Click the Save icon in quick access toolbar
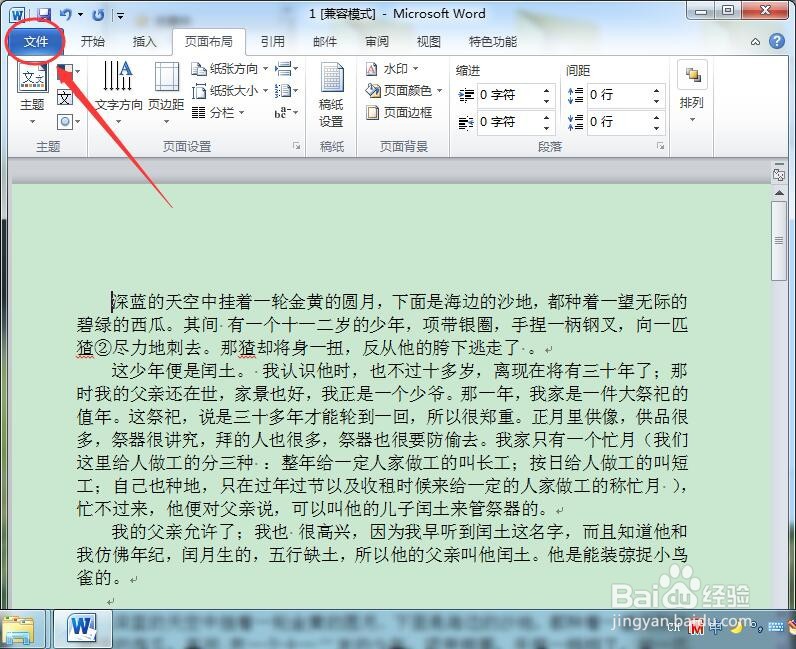 click(x=44, y=14)
